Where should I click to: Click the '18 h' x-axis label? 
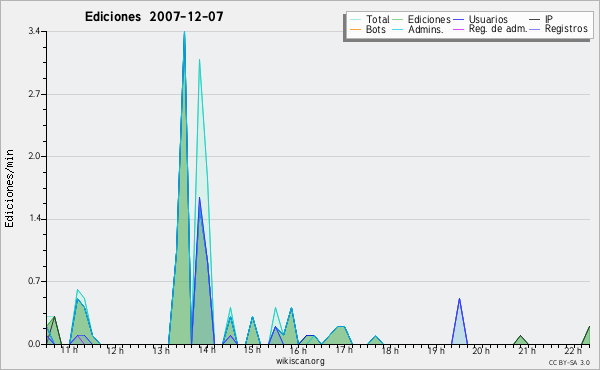coord(390,350)
